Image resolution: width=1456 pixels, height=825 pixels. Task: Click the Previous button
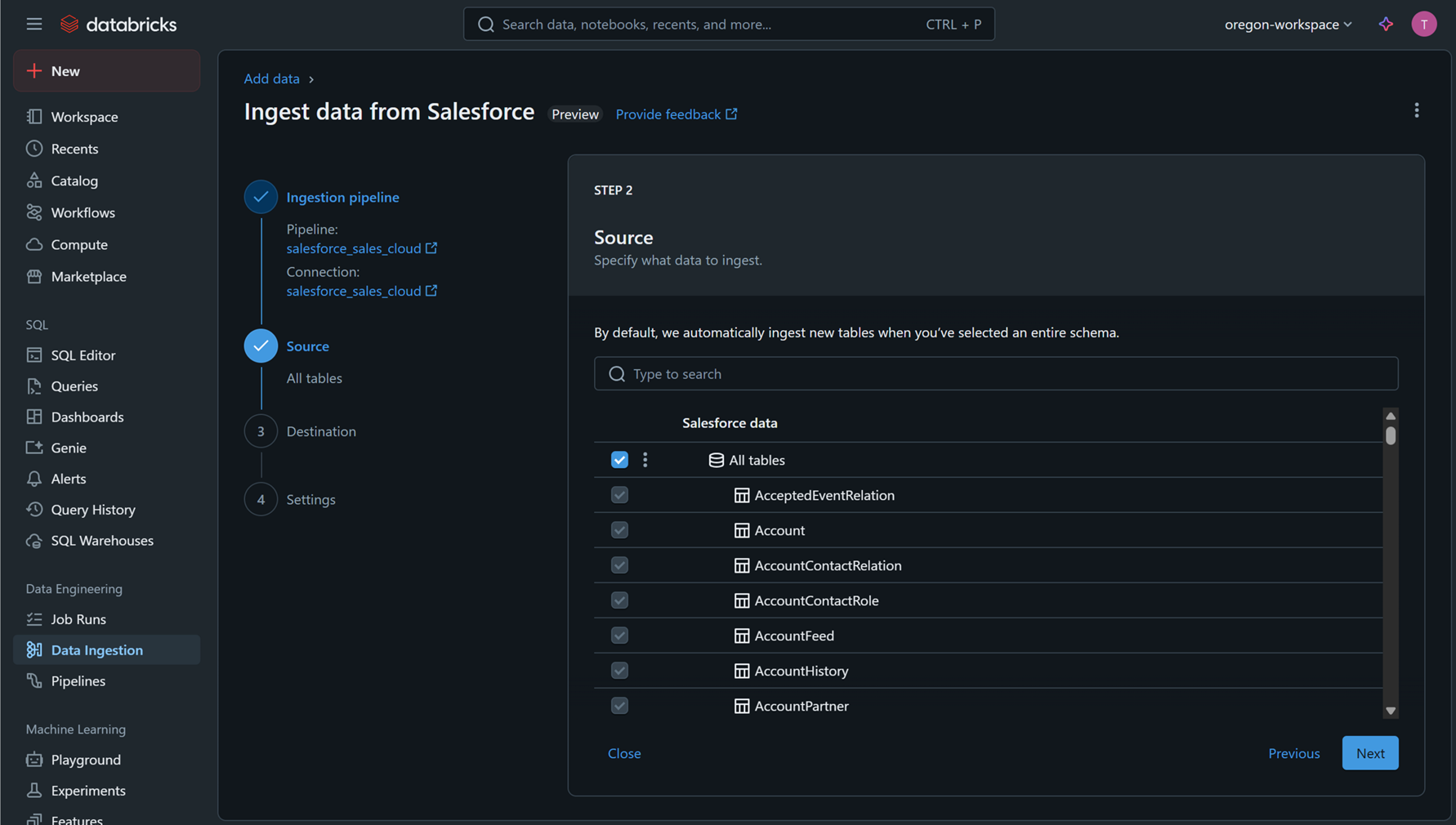[1293, 753]
